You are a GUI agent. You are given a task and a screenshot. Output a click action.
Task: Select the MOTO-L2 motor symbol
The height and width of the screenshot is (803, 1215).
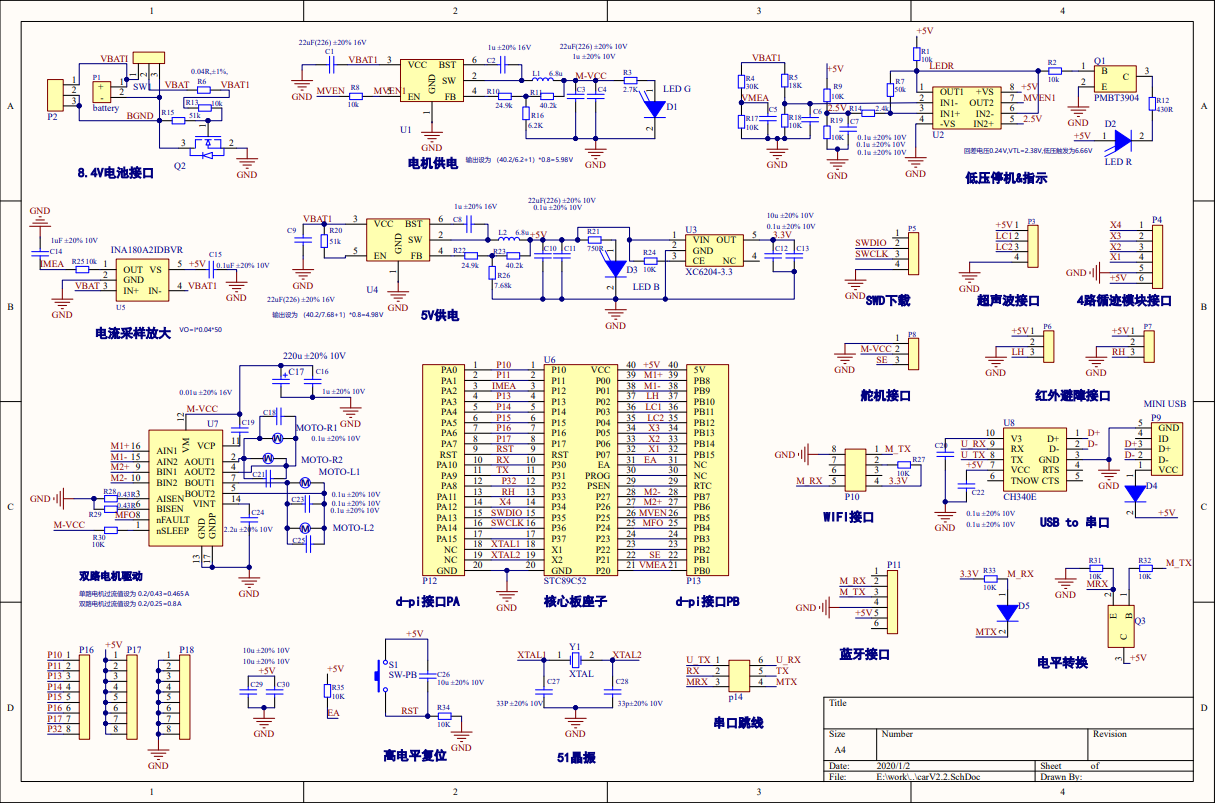click(306, 526)
